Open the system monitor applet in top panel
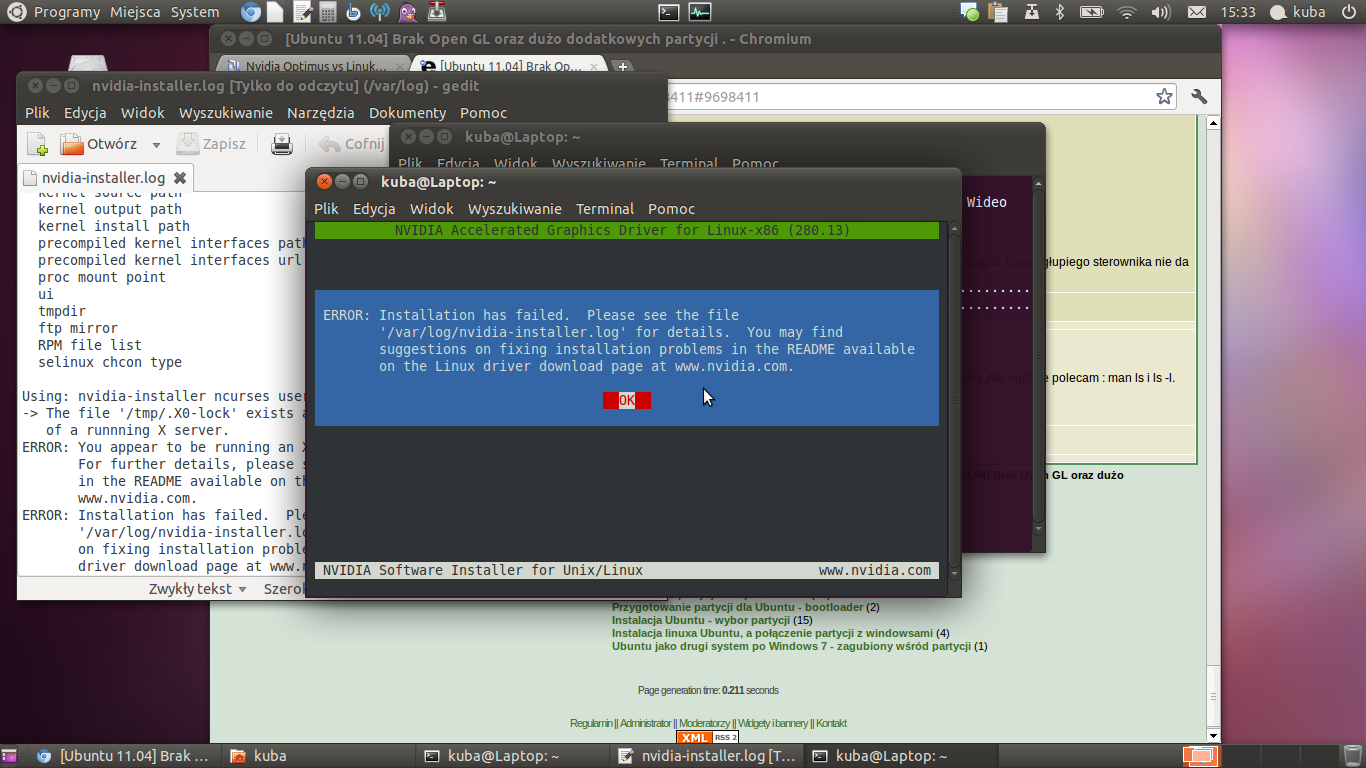 click(700, 12)
